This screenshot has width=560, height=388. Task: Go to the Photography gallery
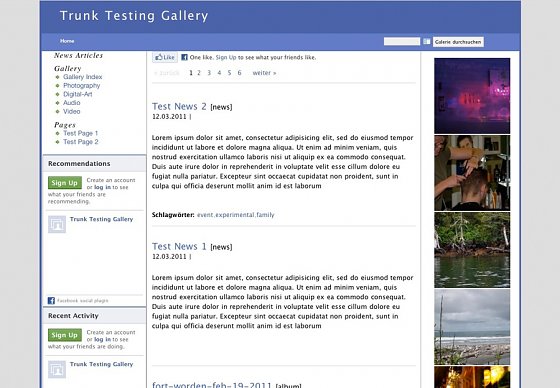click(82, 85)
